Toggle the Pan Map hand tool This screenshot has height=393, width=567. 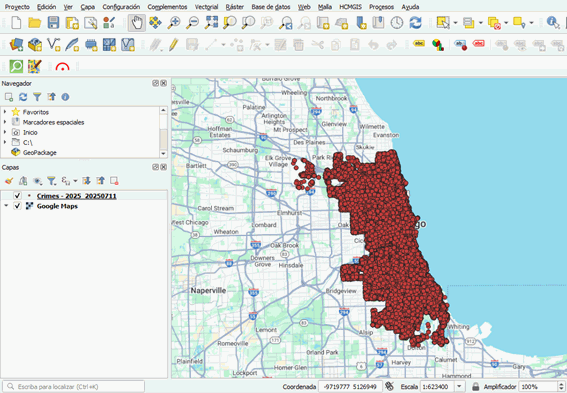(x=137, y=23)
